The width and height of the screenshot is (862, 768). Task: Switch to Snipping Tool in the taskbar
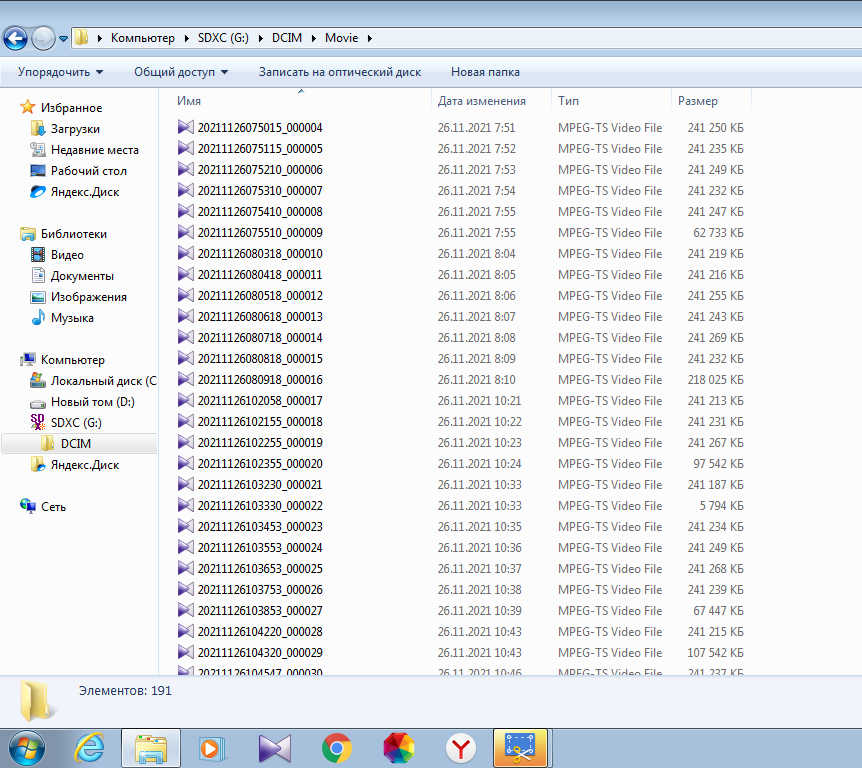(520, 748)
